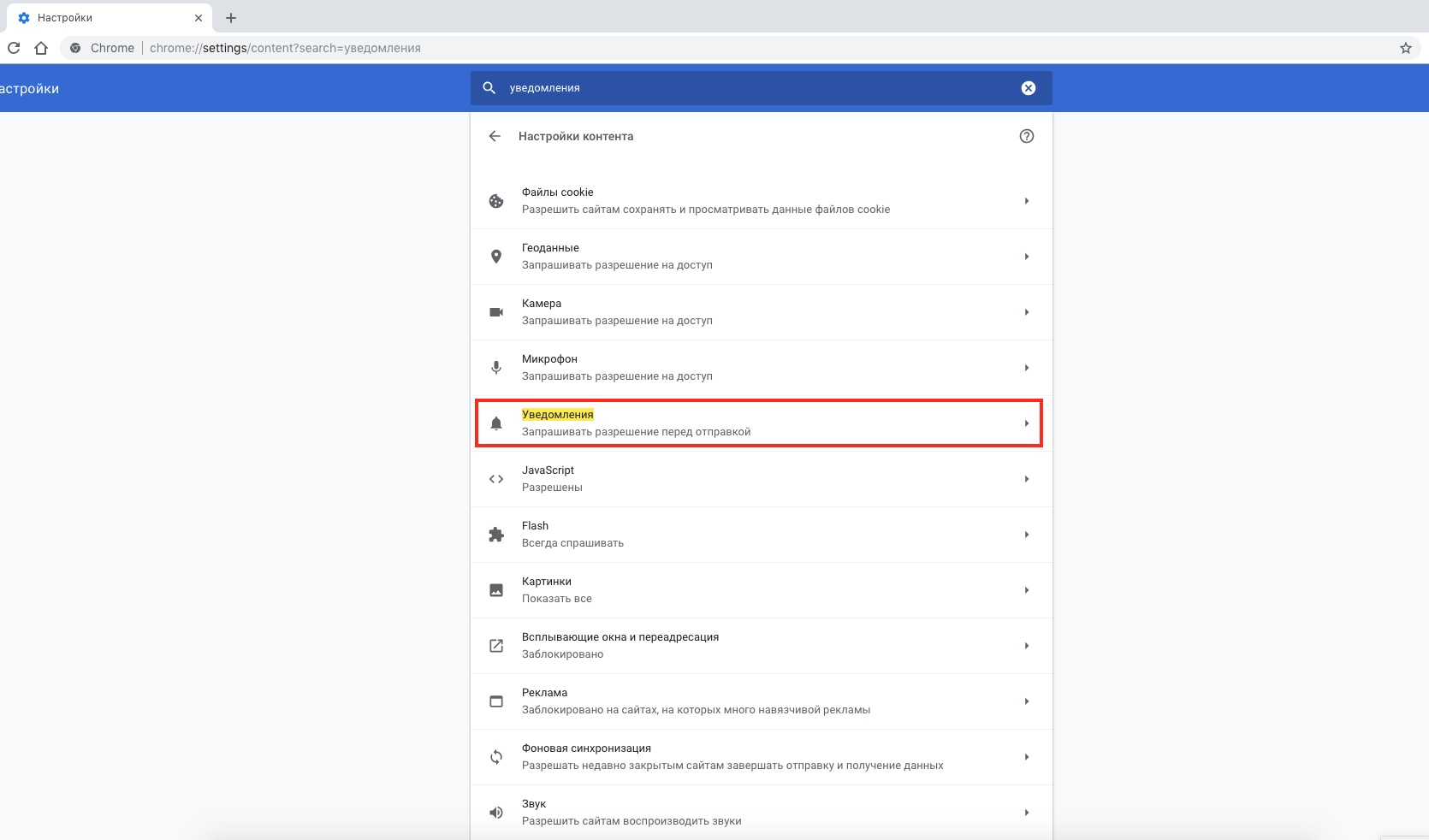Open help via the question mark icon
The width and height of the screenshot is (1429, 840).
1027,136
